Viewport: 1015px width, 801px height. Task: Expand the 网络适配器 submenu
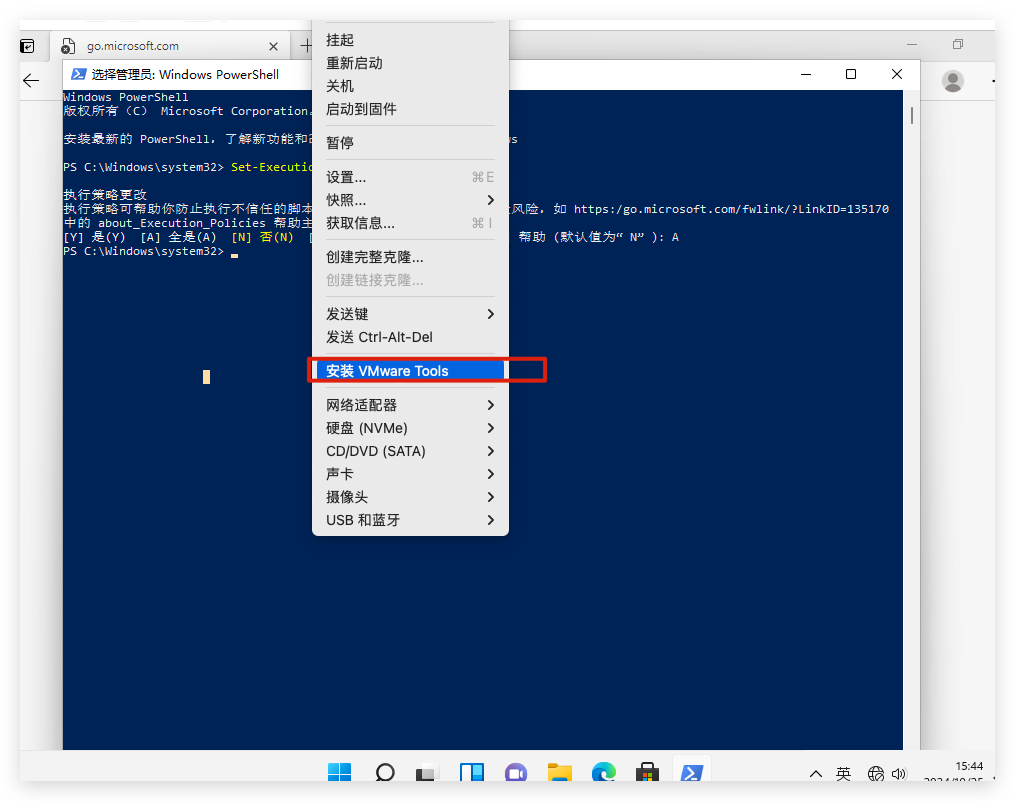tap(410, 405)
